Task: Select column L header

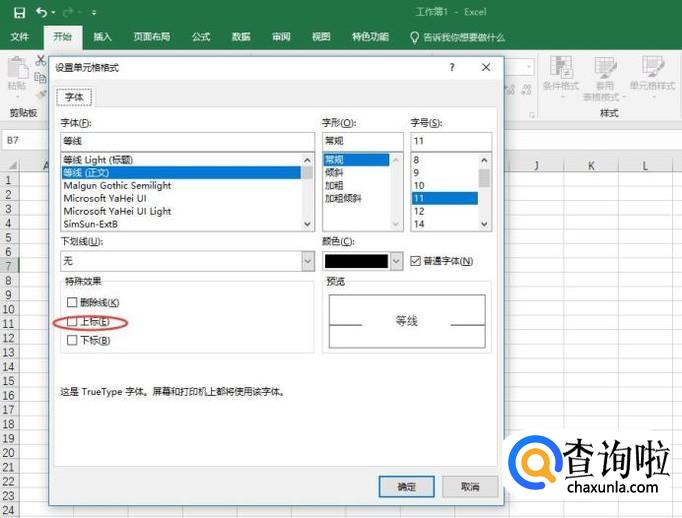Action: (645, 166)
